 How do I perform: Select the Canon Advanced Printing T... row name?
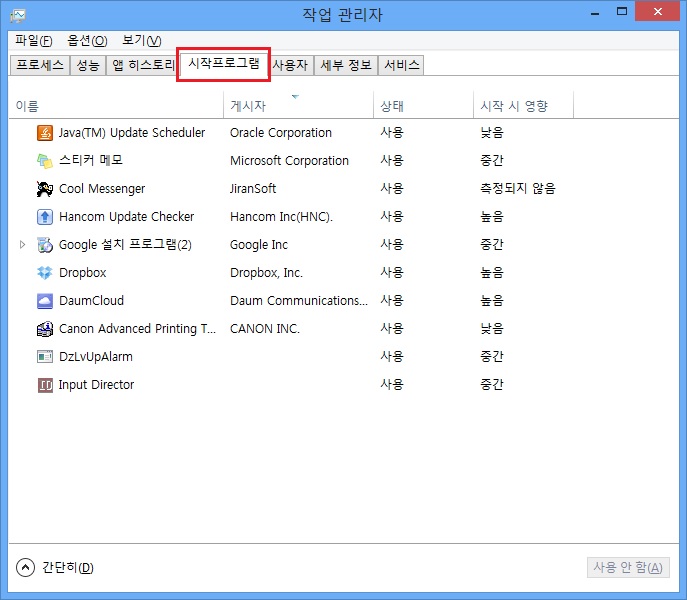137,329
